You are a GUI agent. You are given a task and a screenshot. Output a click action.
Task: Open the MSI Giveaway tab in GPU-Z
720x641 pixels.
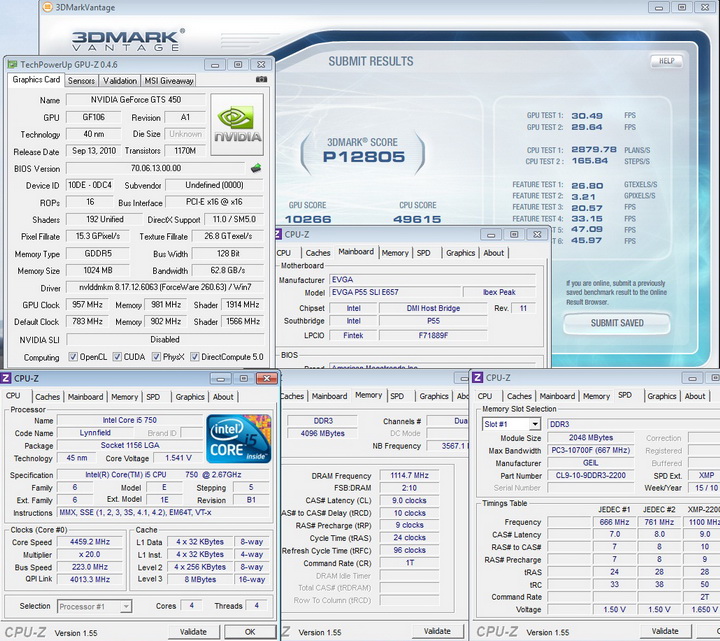point(169,81)
